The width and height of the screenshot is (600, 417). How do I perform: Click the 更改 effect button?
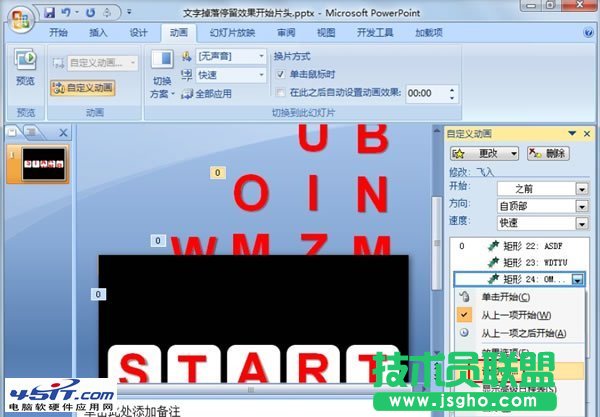click(x=484, y=154)
